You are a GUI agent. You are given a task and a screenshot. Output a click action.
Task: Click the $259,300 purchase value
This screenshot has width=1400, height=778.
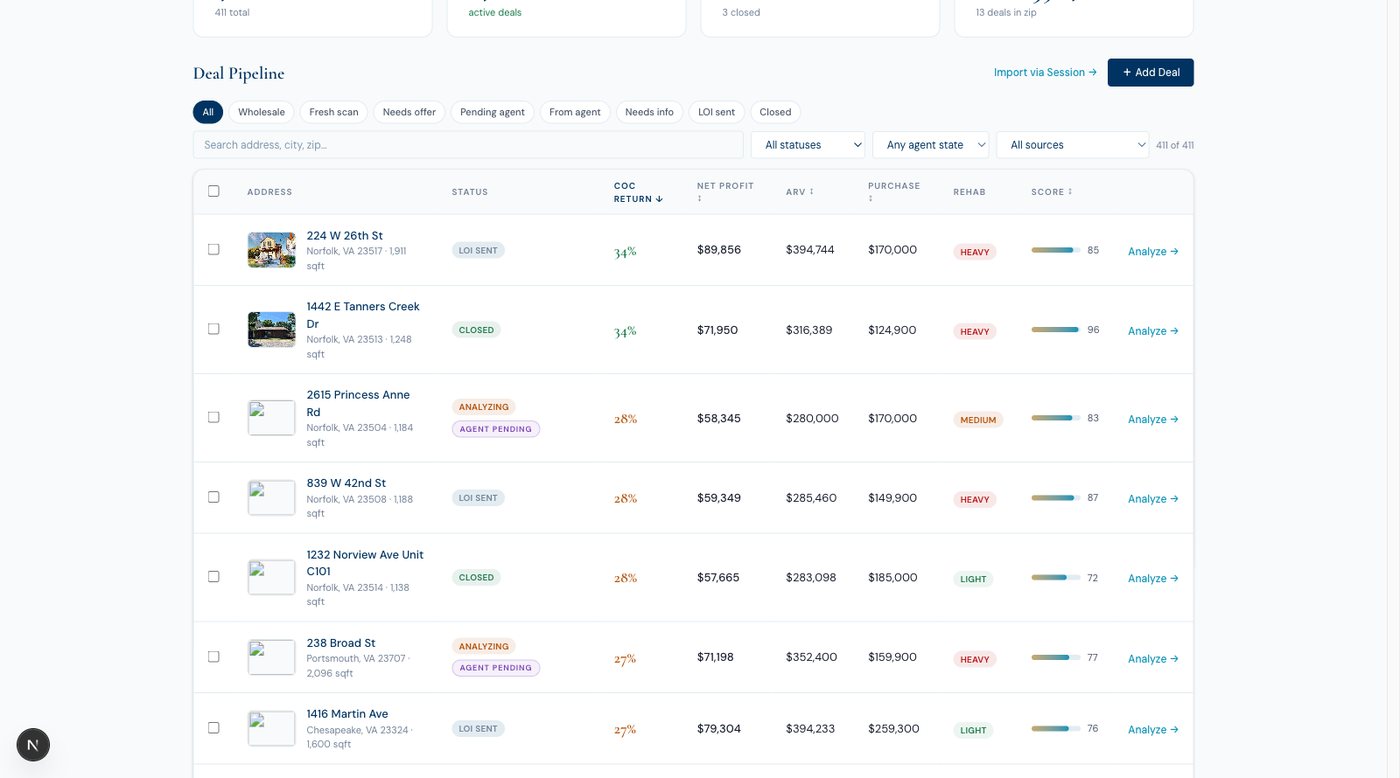(x=894, y=729)
